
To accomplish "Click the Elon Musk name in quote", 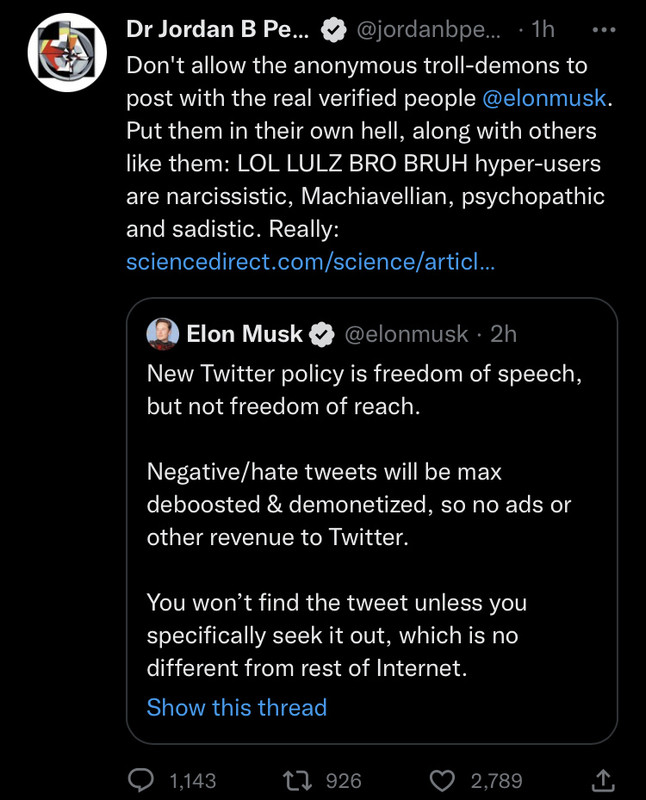I will point(244,334).
